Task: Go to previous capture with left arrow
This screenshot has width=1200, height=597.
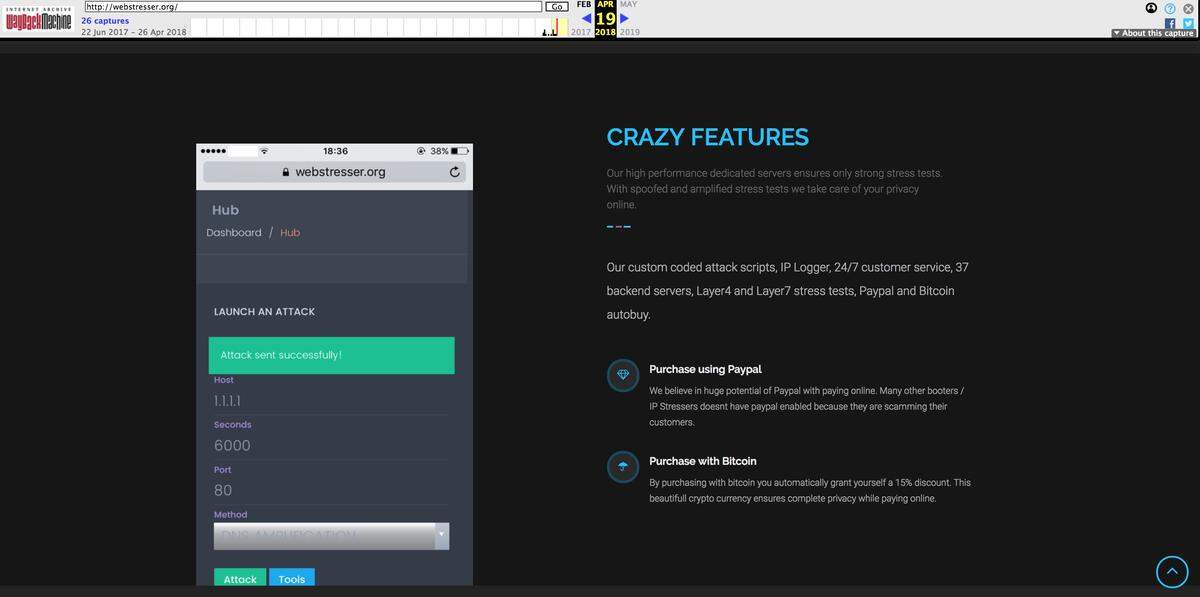Action: click(x=586, y=18)
